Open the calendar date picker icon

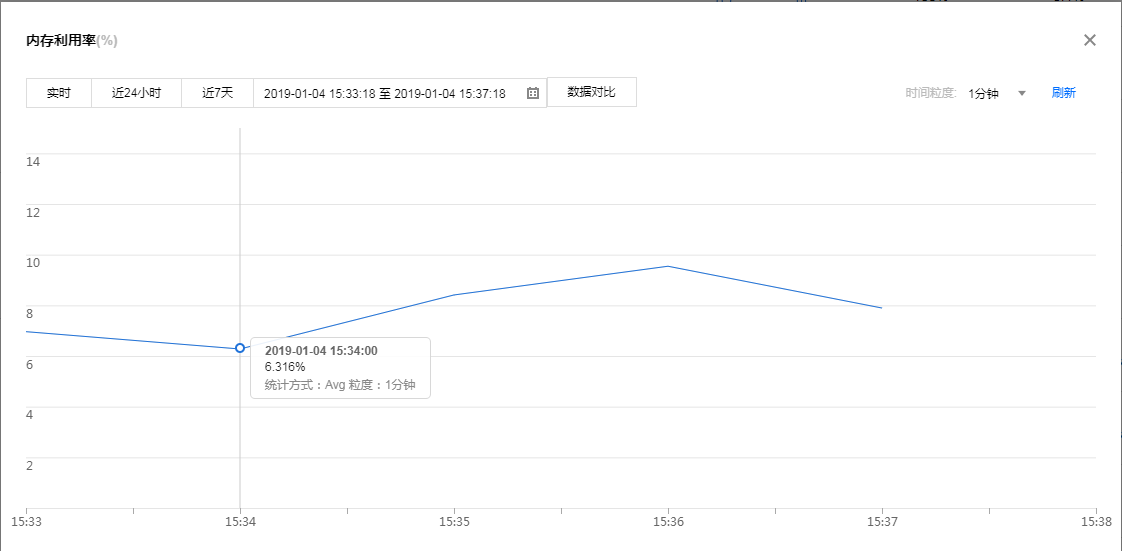coord(533,93)
